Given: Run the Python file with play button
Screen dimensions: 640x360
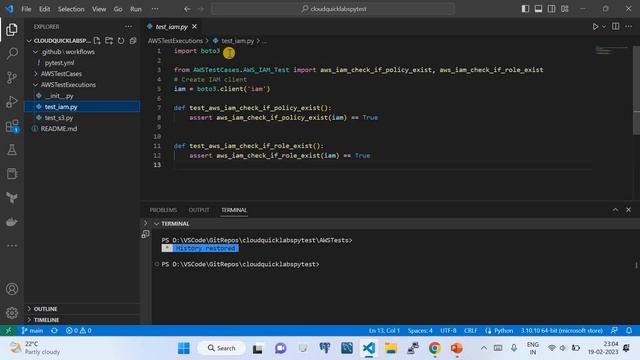Looking at the screenshot, I should [595, 27].
